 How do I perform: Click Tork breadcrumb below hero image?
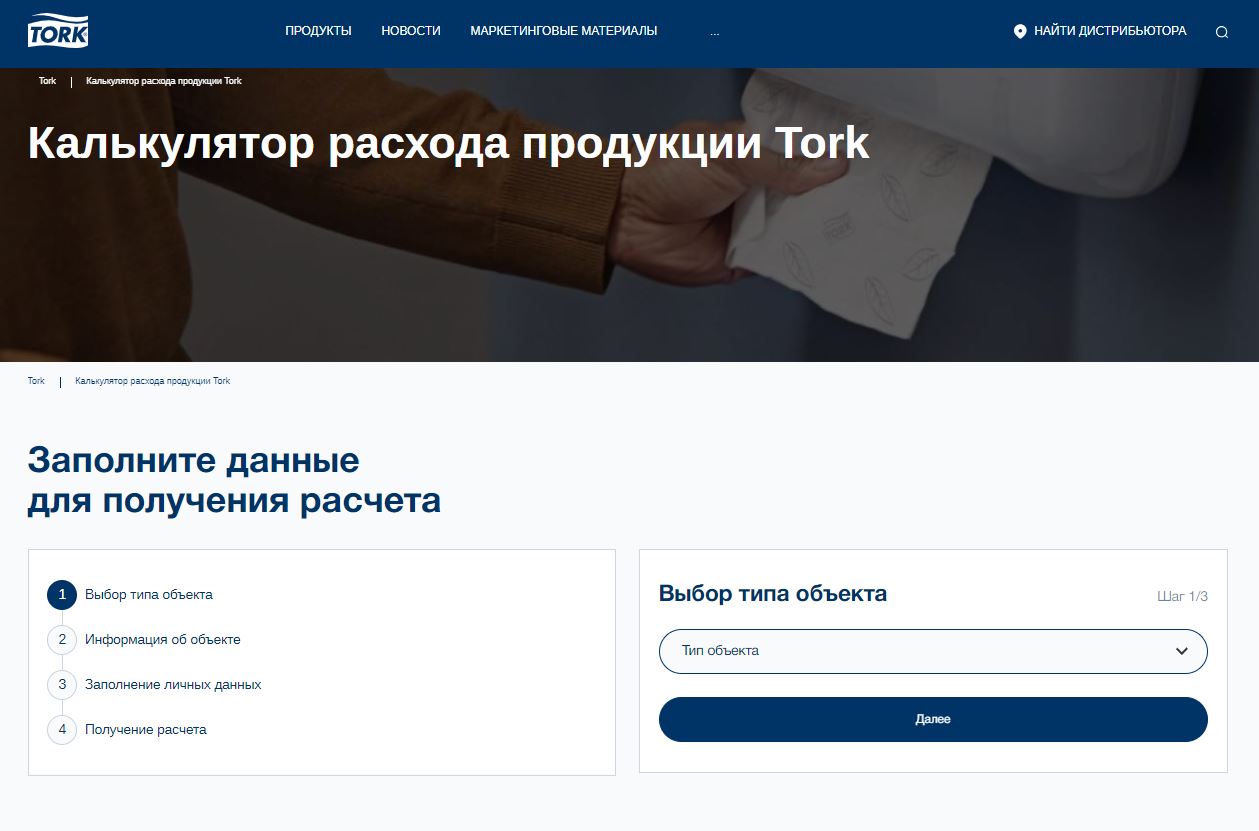[x=36, y=381]
